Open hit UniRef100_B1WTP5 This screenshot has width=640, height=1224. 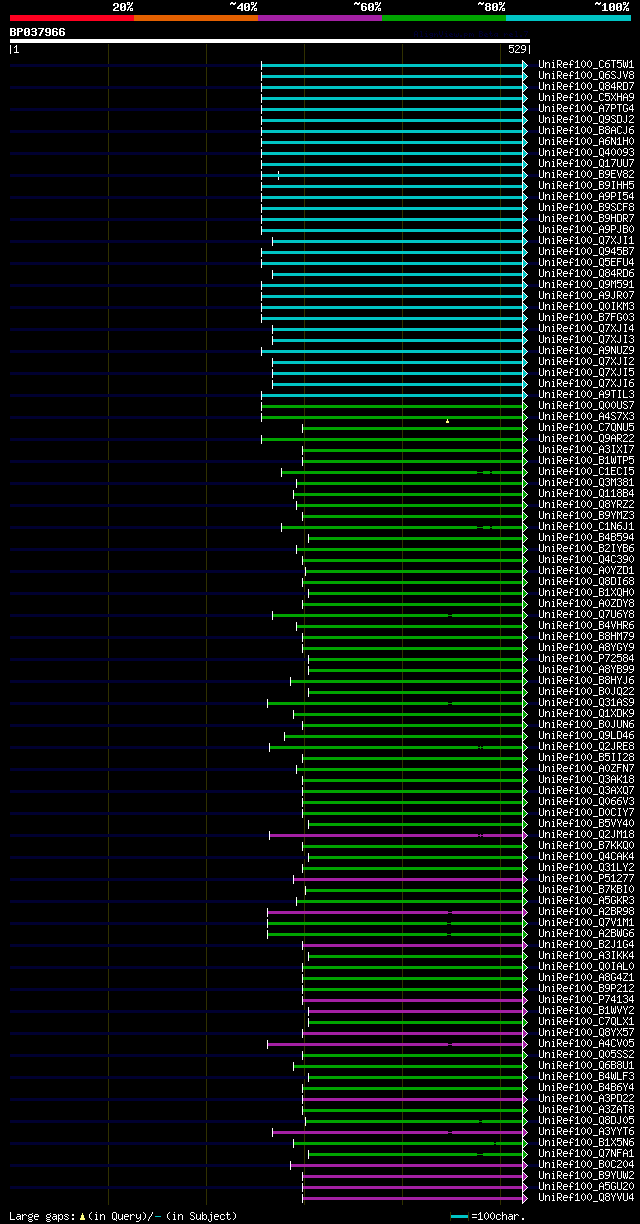tap(586, 460)
